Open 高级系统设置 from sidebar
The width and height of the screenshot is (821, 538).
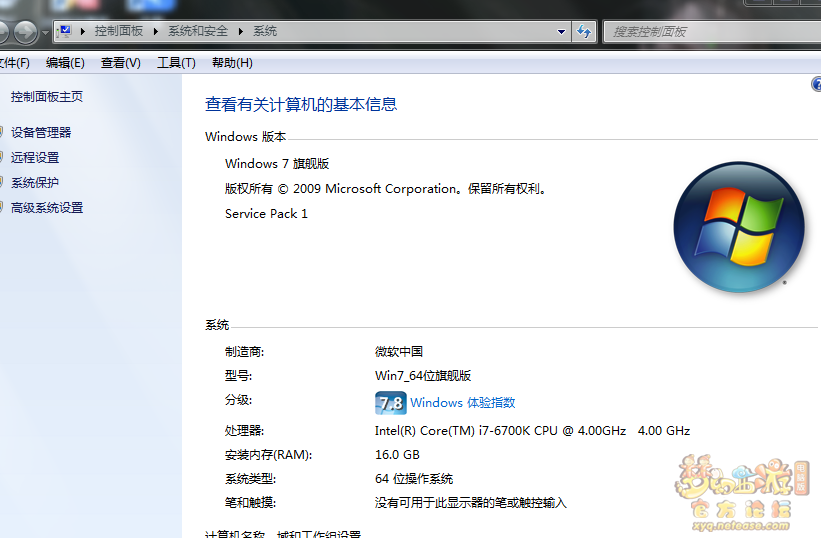(x=47, y=208)
